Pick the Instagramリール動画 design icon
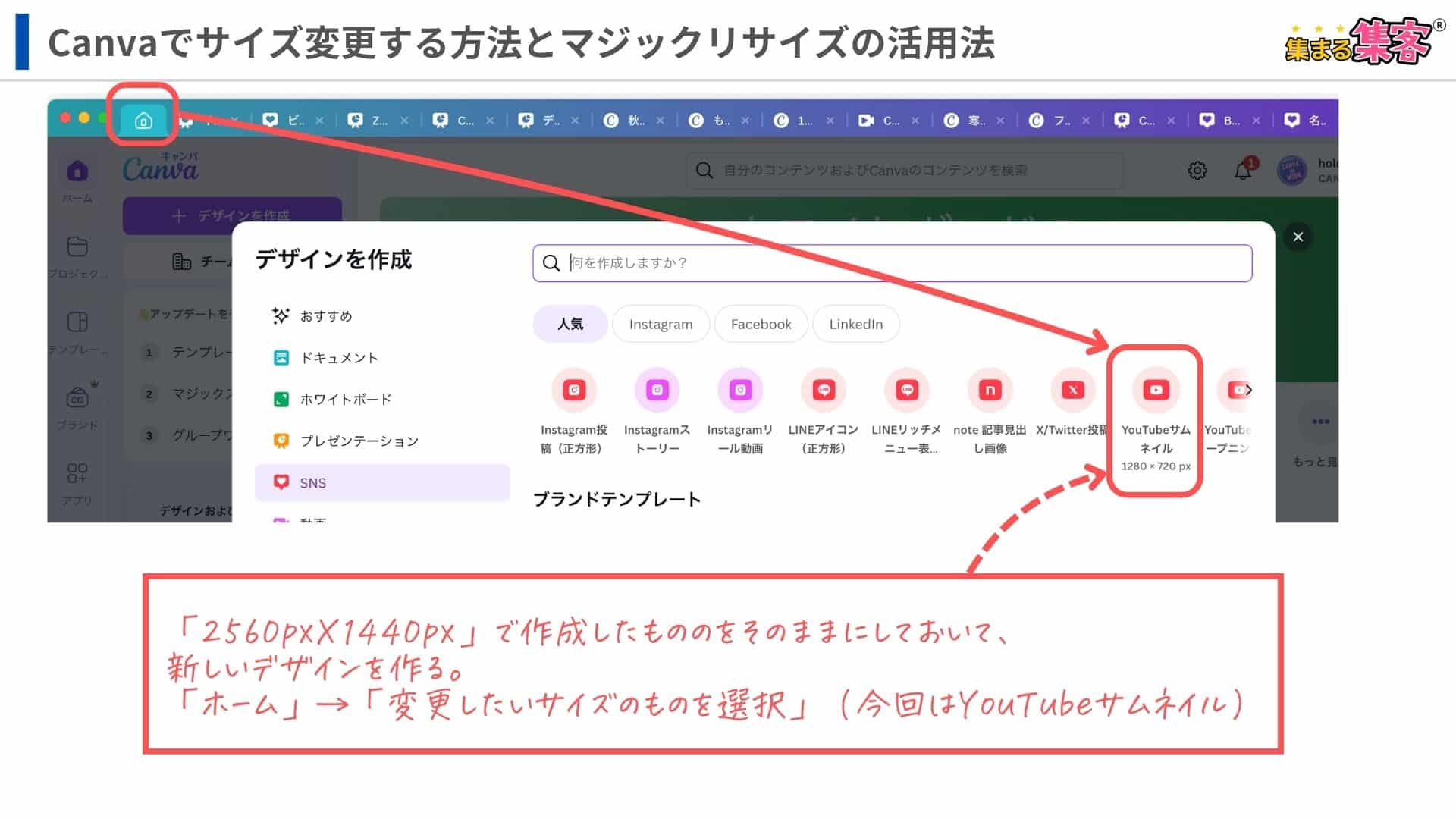Screen dimensions: 1456x819 pos(740,390)
